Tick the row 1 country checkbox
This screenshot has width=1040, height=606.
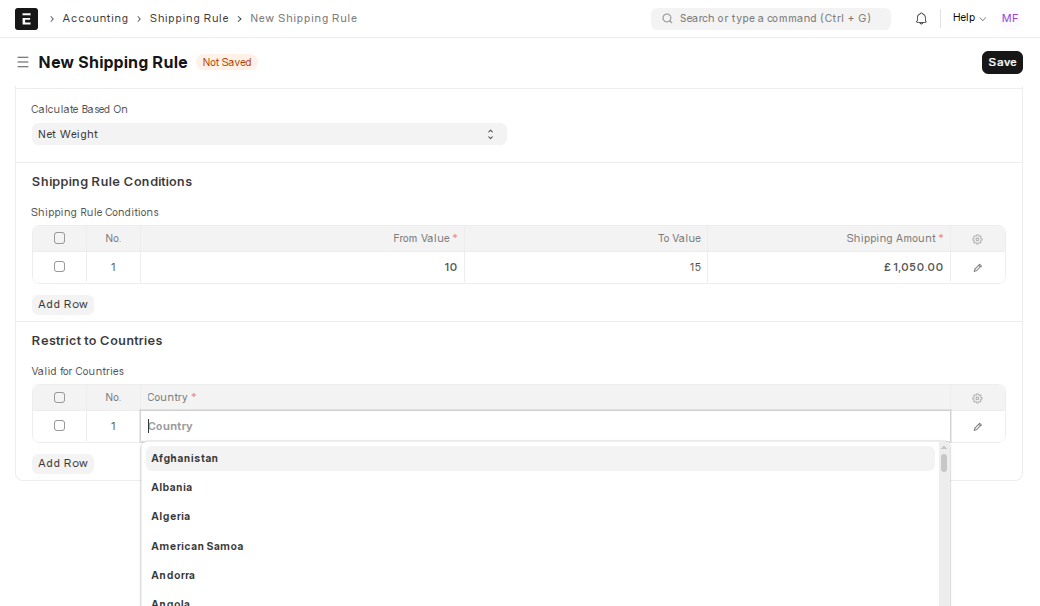[x=59, y=426]
